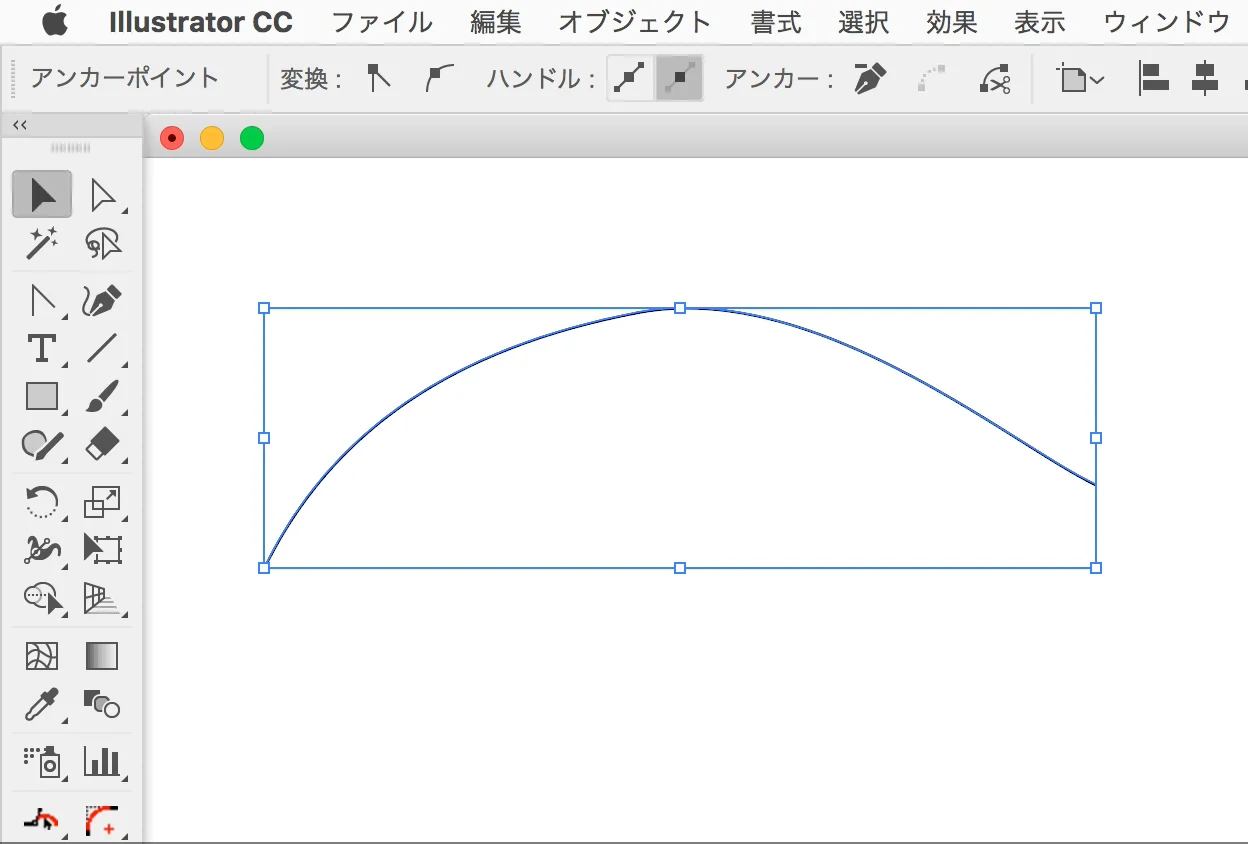This screenshot has width=1248, height=844.
Task: Select the Curvature pen tool
Action: click(103, 300)
